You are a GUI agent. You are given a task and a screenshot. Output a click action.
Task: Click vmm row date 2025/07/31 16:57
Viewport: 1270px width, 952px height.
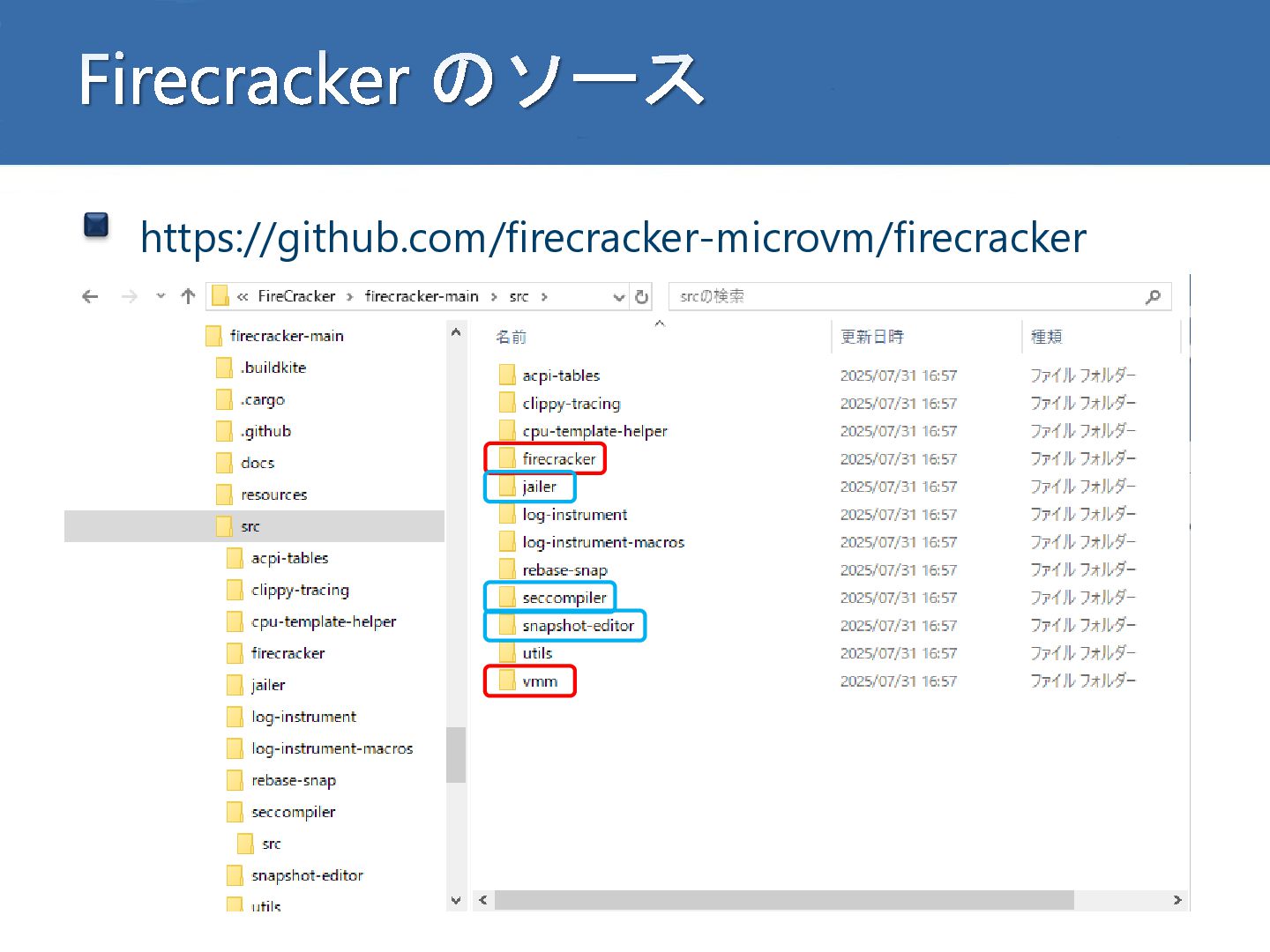[898, 681]
